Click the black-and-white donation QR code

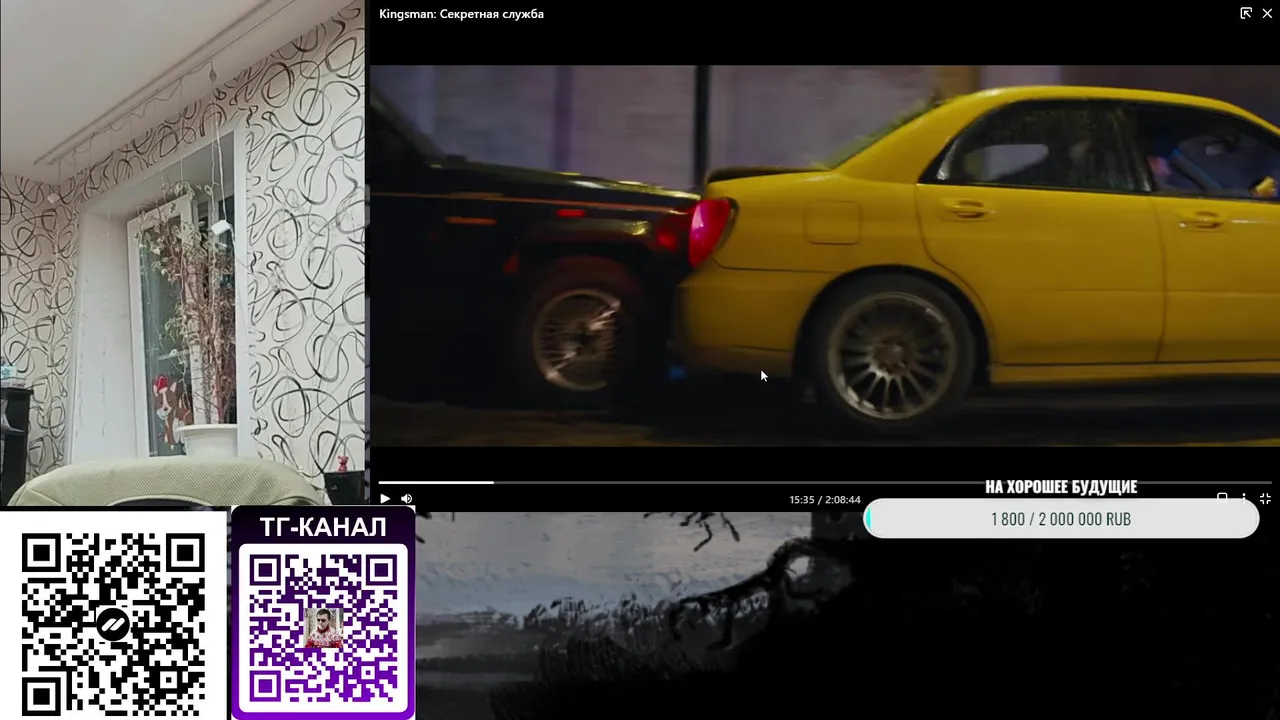point(113,624)
